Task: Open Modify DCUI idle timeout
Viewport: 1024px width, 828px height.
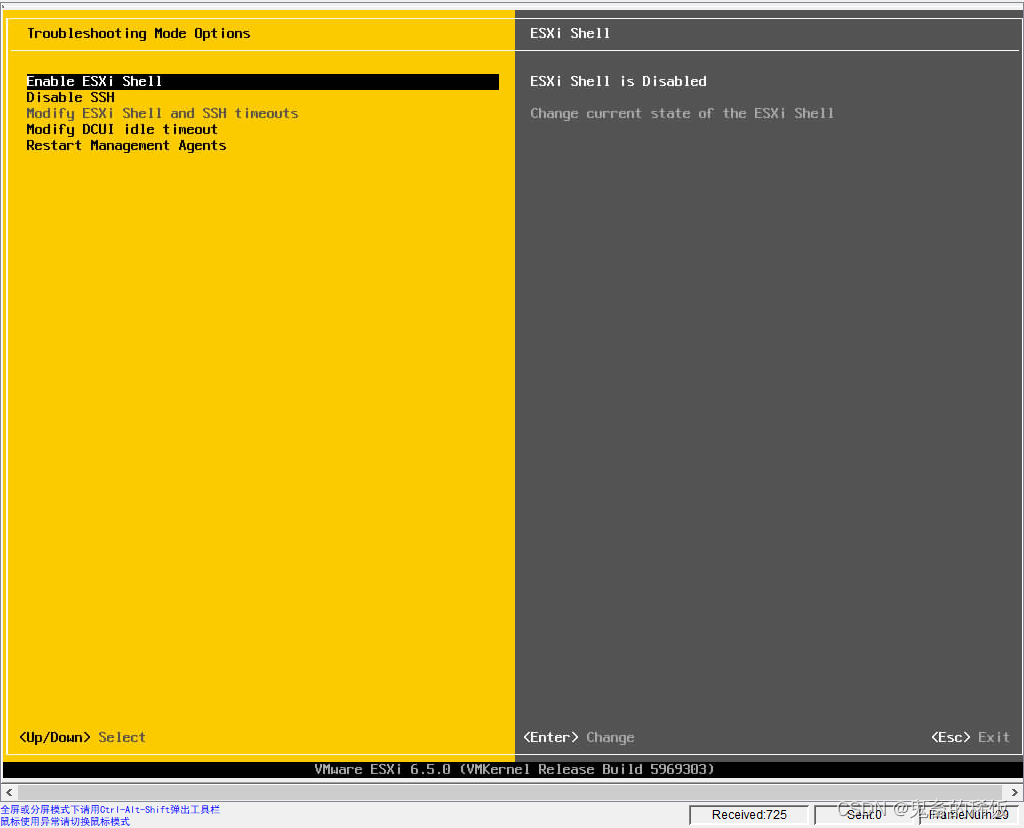Action: point(122,129)
